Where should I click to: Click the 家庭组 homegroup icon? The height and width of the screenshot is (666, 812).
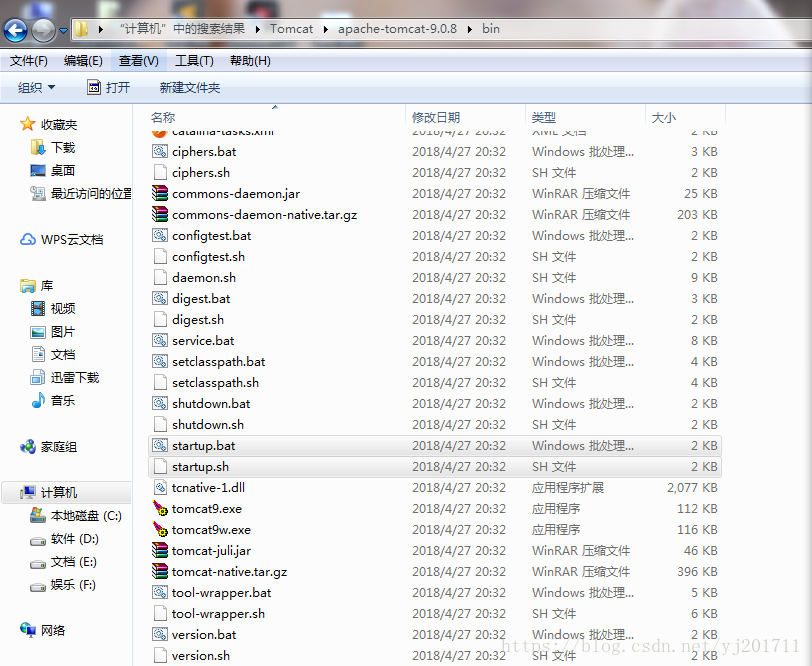click(x=27, y=446)
